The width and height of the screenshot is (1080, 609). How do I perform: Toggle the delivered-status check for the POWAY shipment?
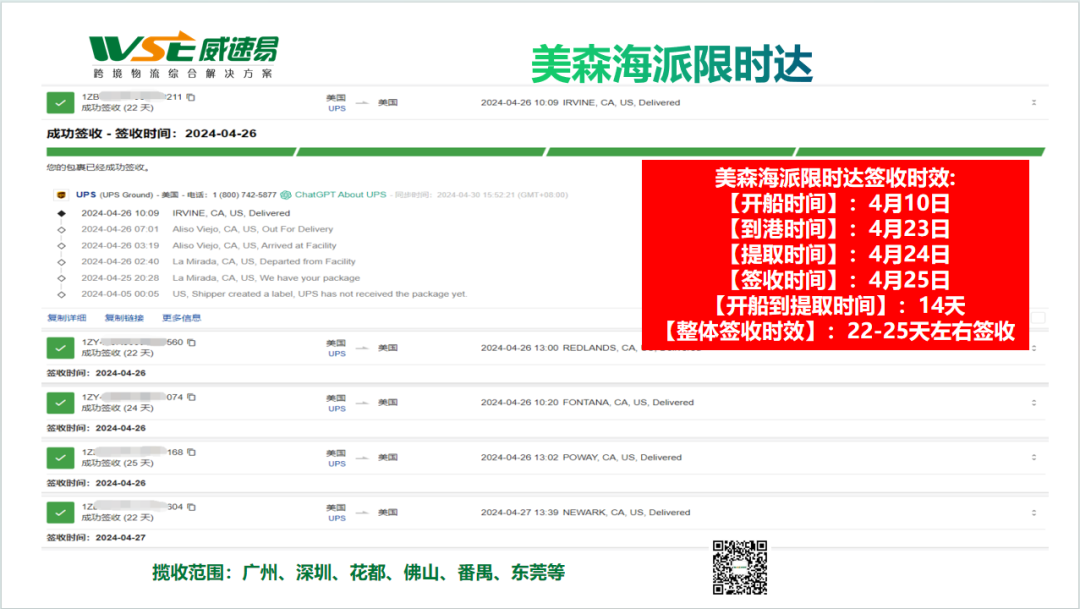(x=61, y=457)
